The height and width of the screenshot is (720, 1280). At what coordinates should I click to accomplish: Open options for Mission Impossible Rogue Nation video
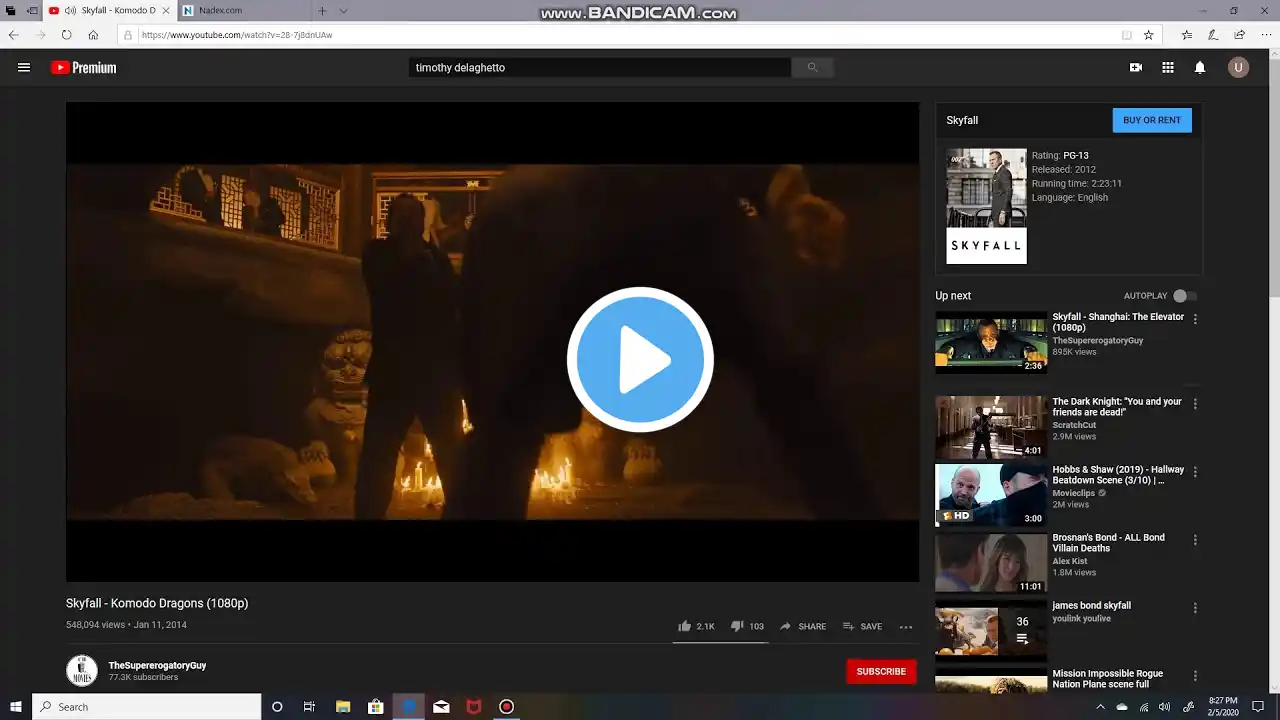(1195, 676)
